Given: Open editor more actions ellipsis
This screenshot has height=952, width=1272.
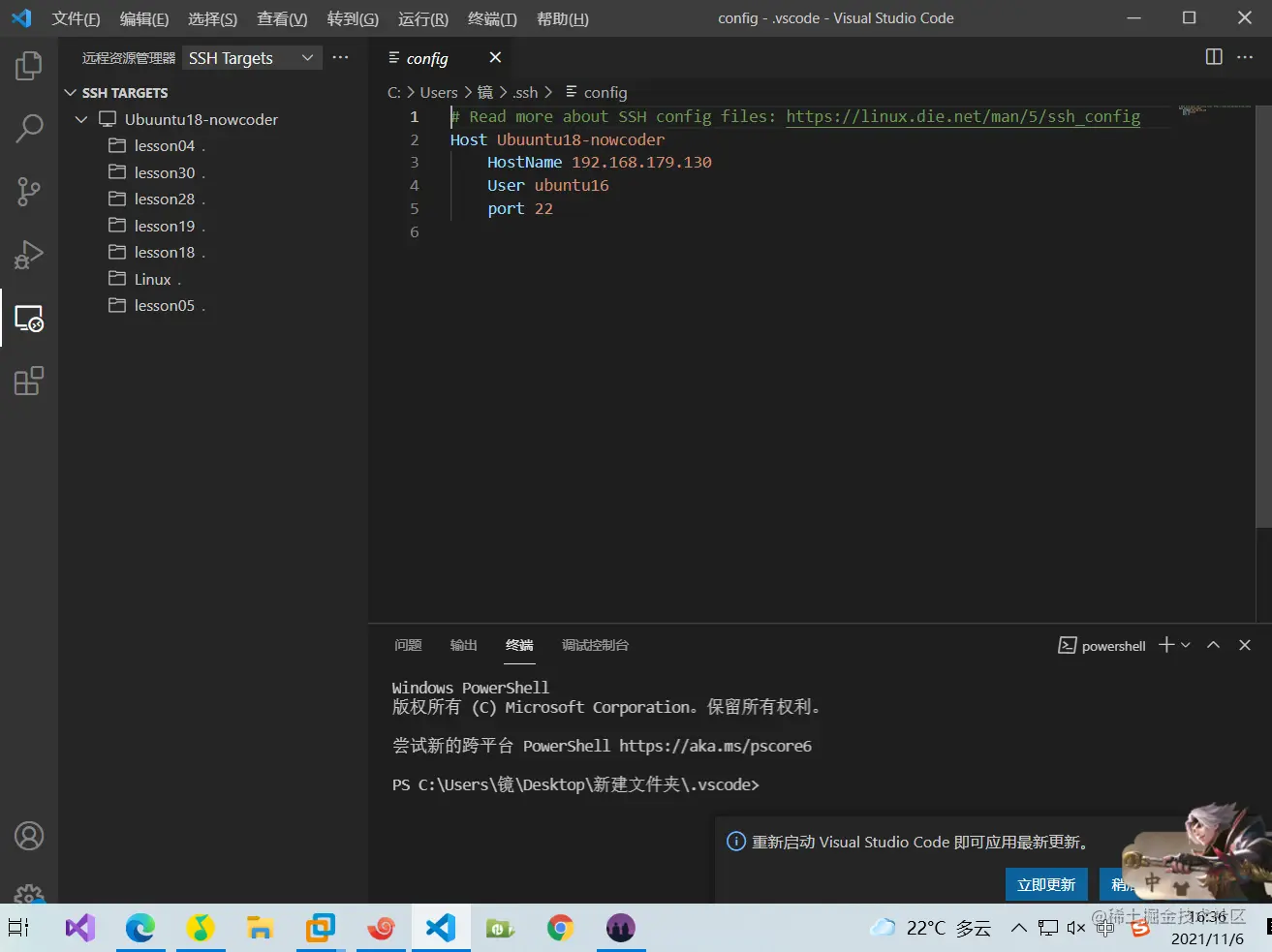Looking at the screenshot, I should tap(1246, 57).
